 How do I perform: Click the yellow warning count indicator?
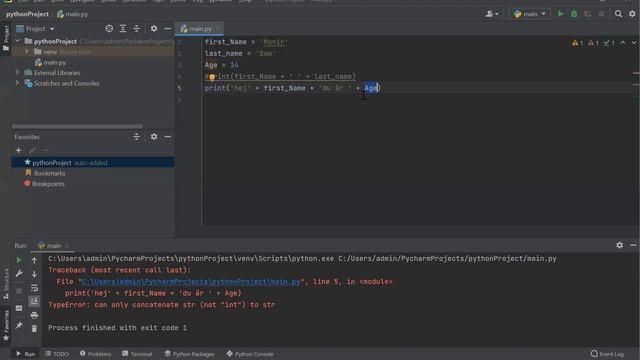(x=577, y=42)
